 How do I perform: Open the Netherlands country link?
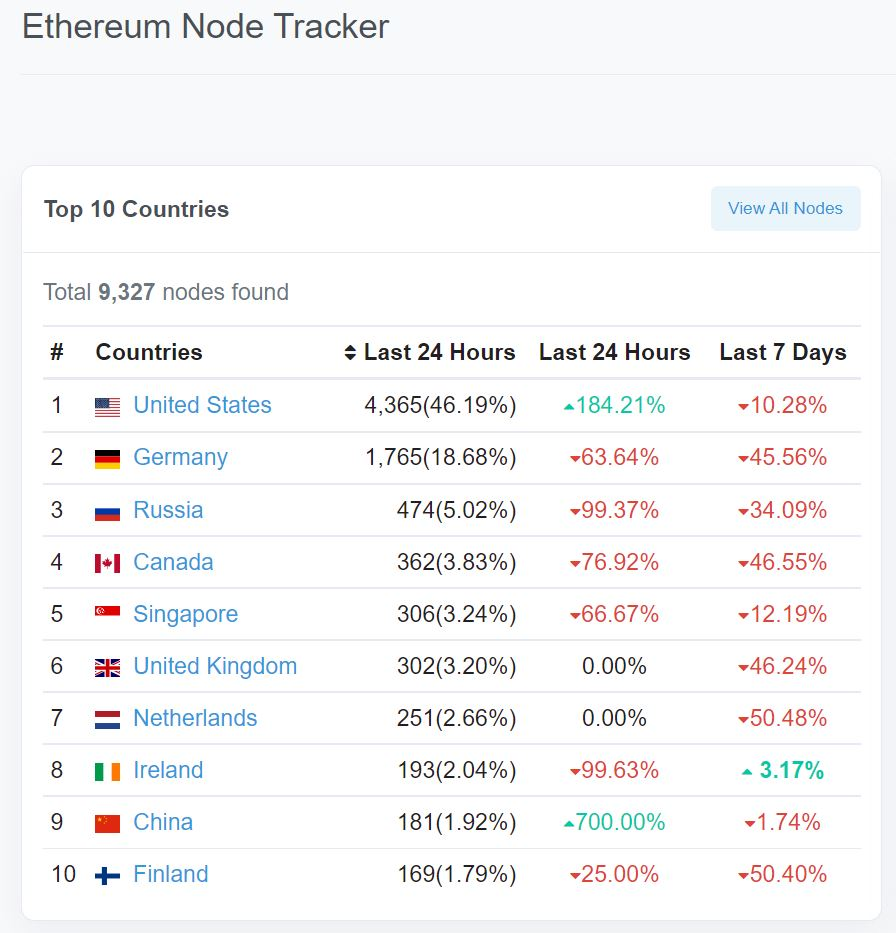click(x=195, y=718)
